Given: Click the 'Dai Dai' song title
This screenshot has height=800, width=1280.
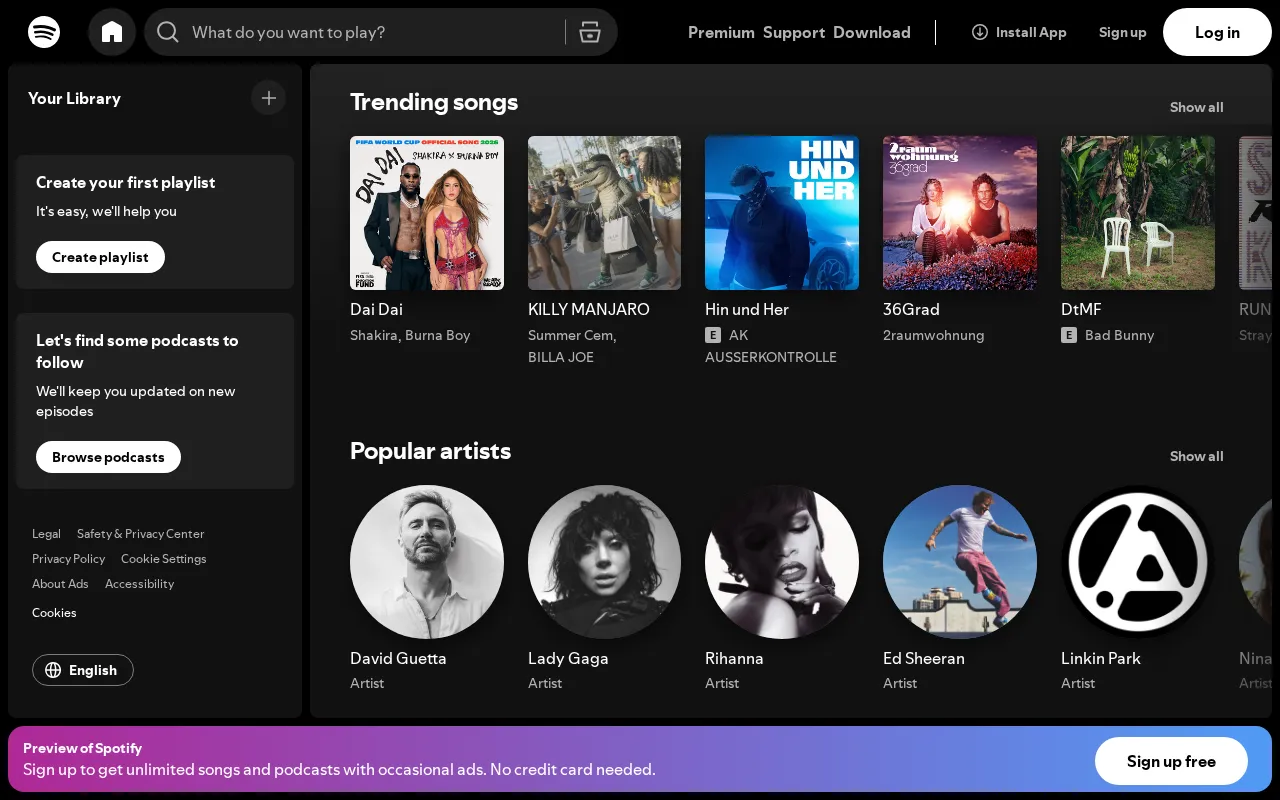Looking at the screenshot, I should pos(376,309).
